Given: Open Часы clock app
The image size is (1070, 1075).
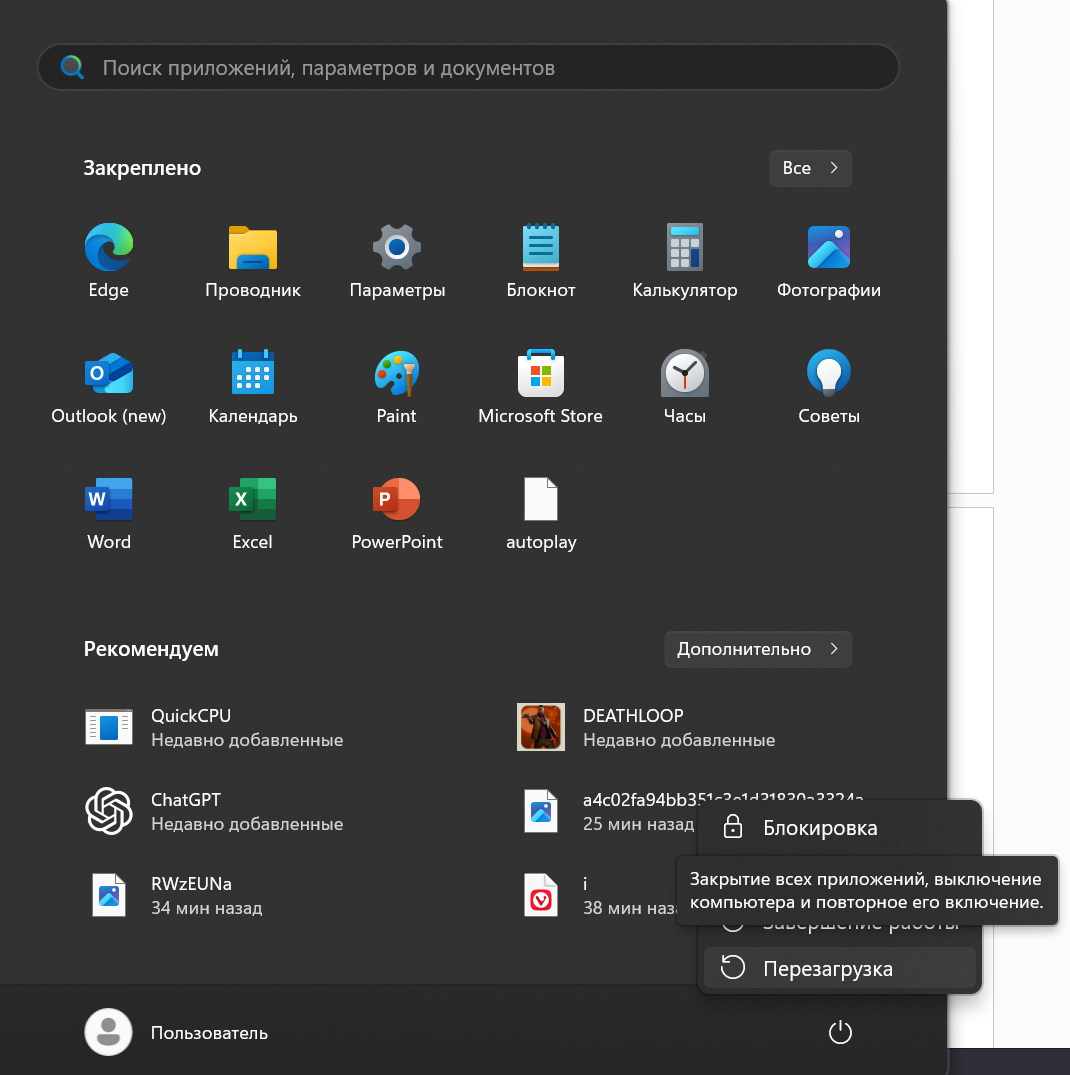Looking at the screenshot, I should click(x=685, y=387).
